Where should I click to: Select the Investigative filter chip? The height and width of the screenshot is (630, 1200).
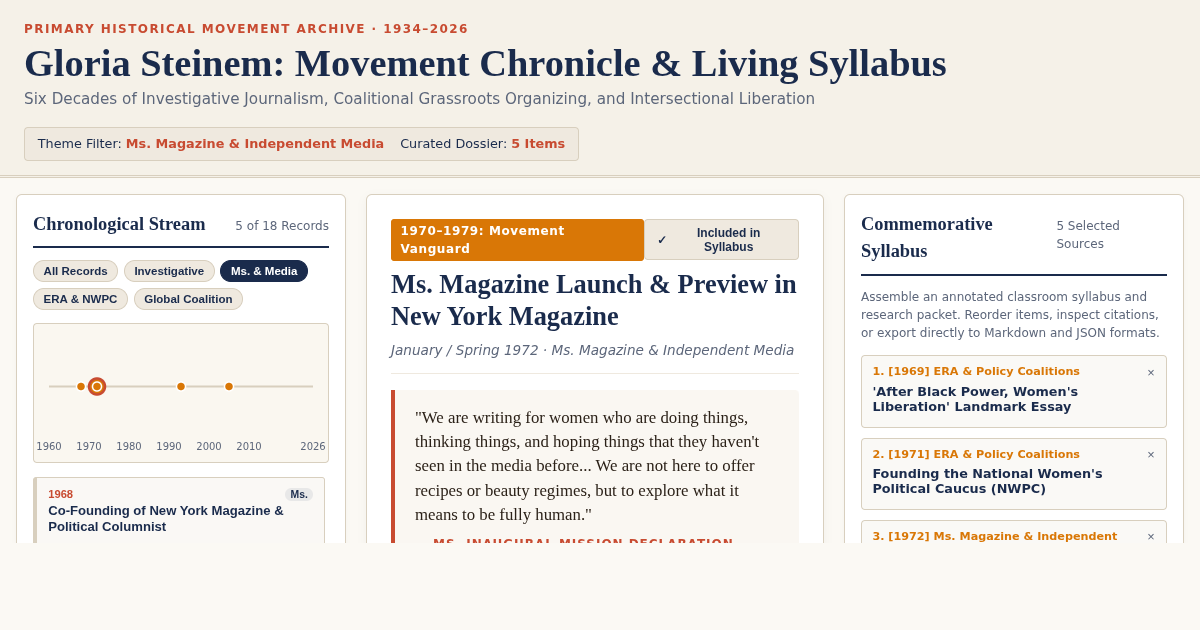click(169, 271)
